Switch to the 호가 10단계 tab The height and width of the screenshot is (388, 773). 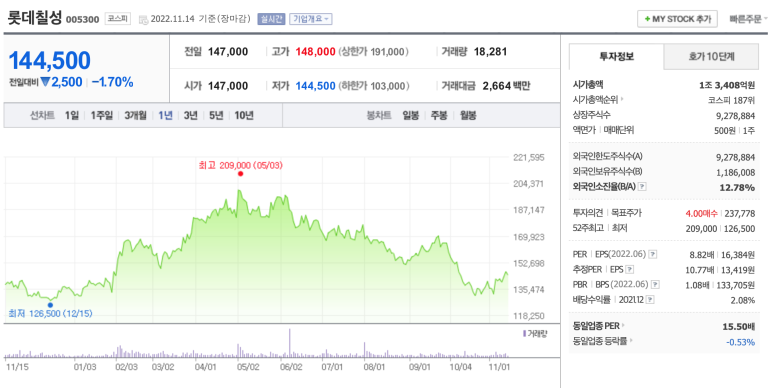point(711,57)
